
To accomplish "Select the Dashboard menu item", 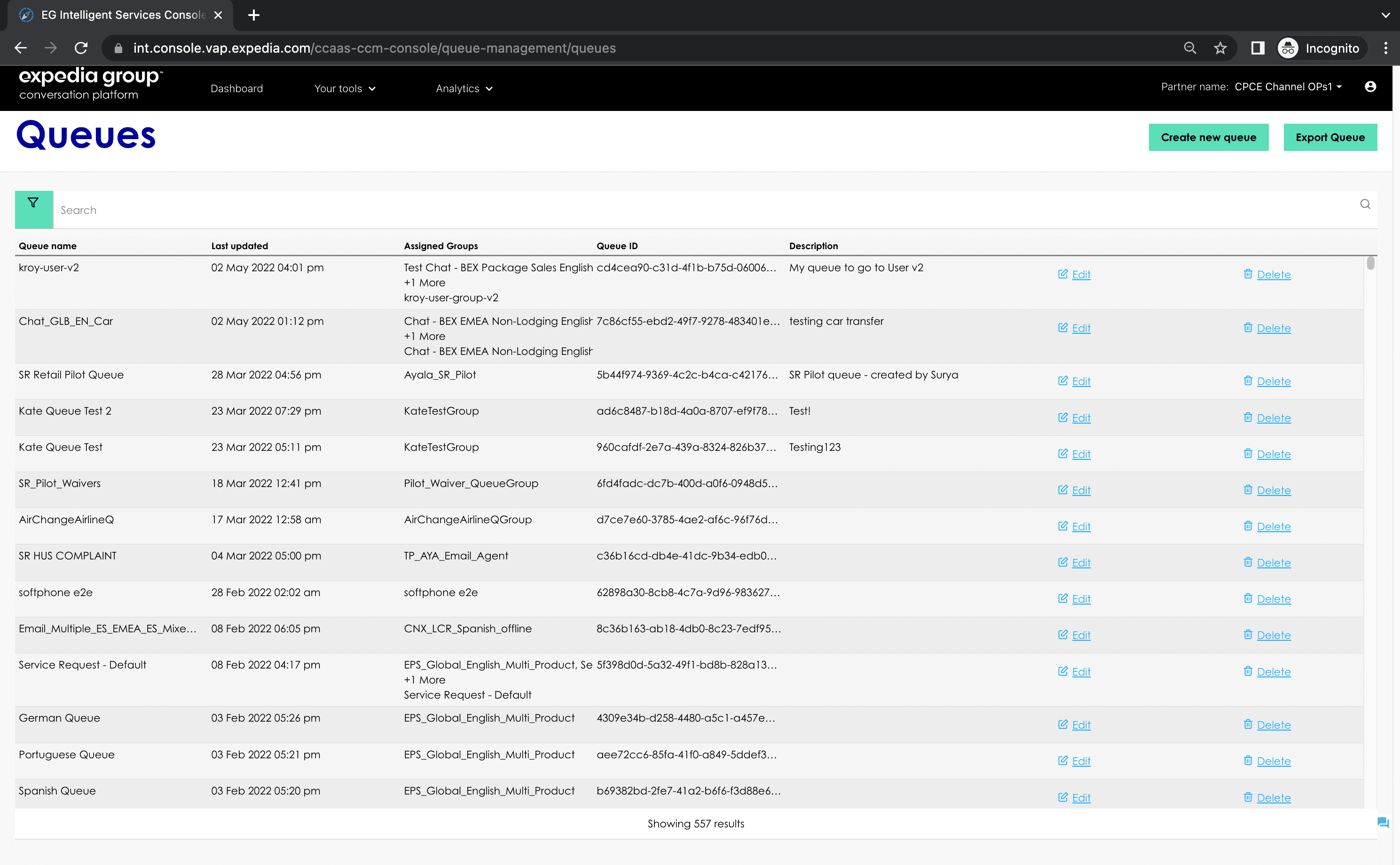I will [x=236, y=88].
